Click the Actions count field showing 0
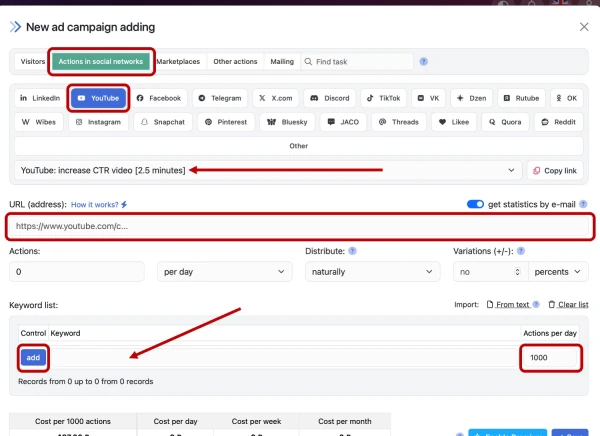The width and height of the screenshot is (600, 436). pyautogui.click(x=77, y=272)
